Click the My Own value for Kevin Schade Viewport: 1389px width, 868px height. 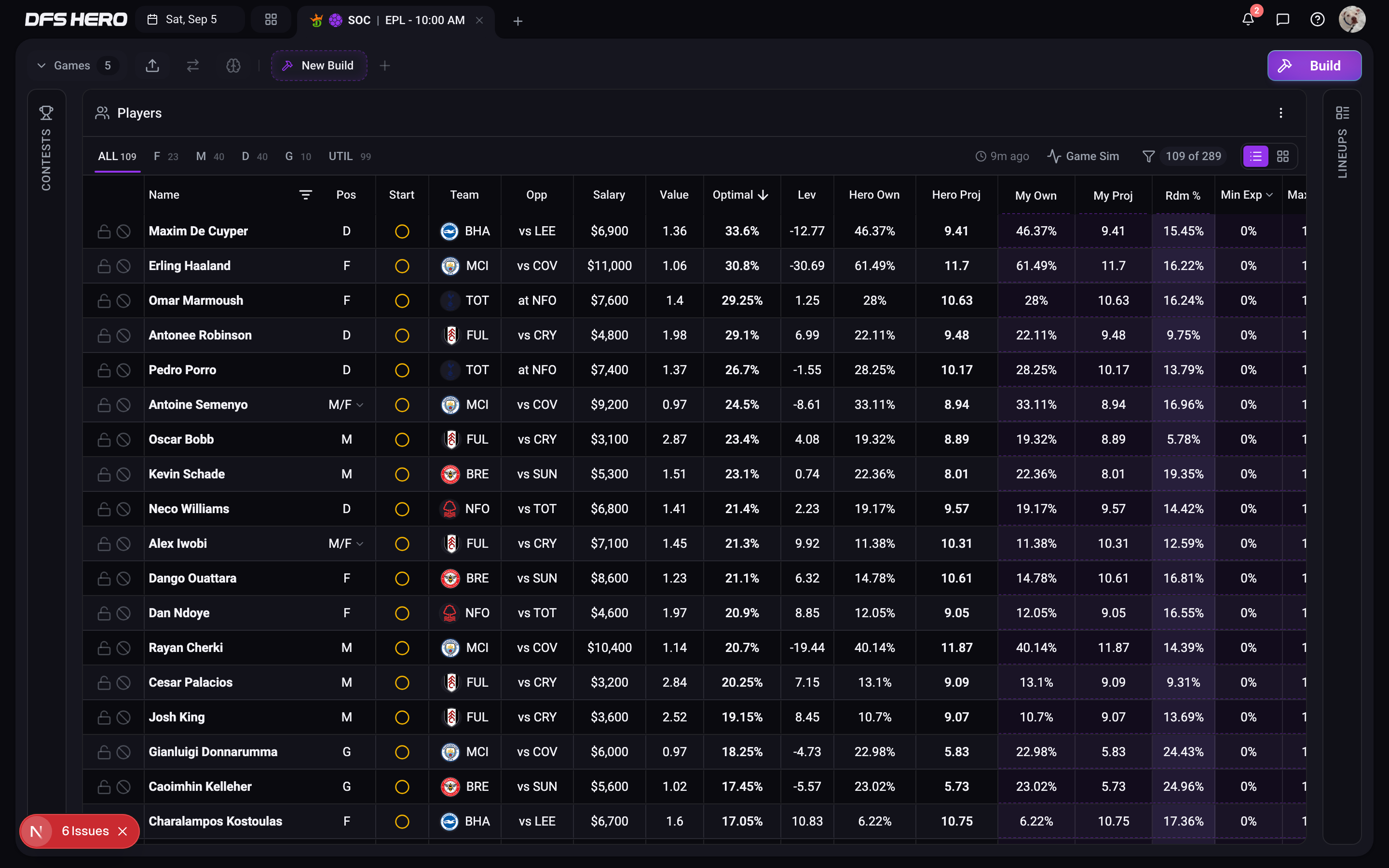click(1036, 474)
